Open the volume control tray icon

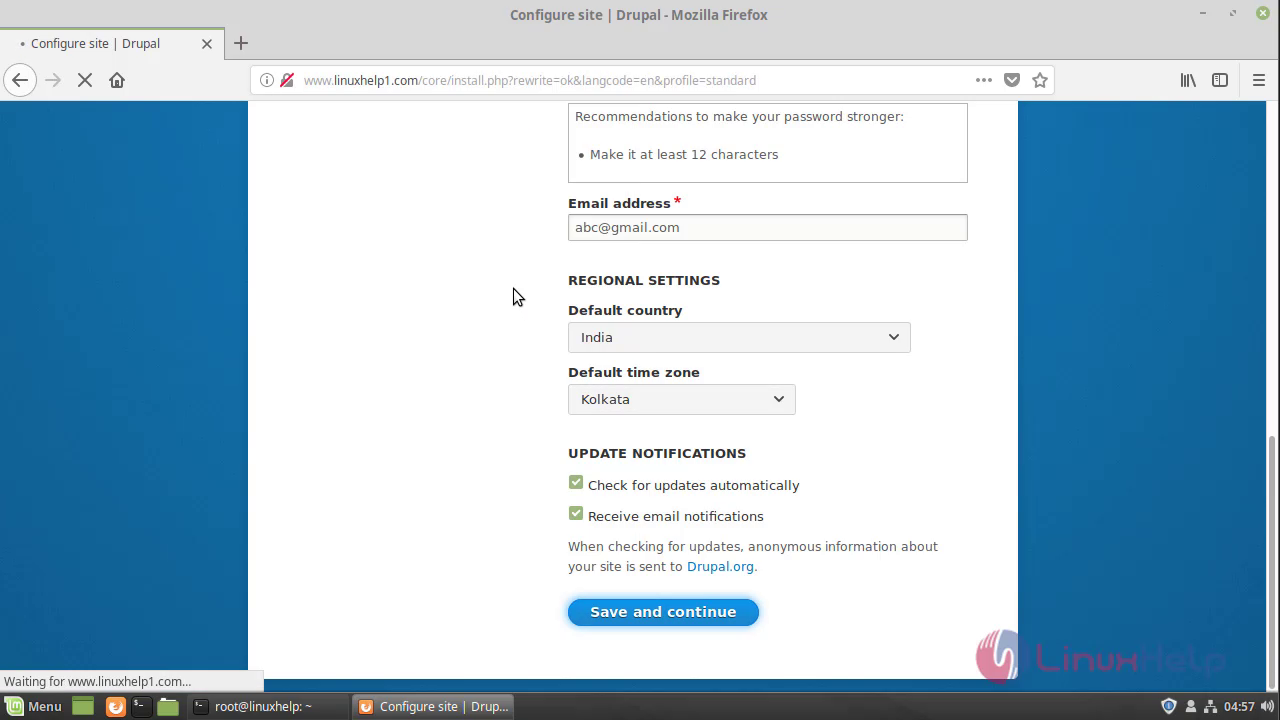[x=1267, y=706]
